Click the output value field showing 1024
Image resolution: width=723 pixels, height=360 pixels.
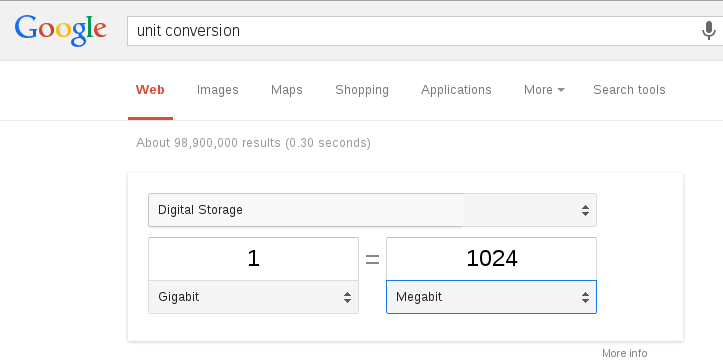[491, 259]
